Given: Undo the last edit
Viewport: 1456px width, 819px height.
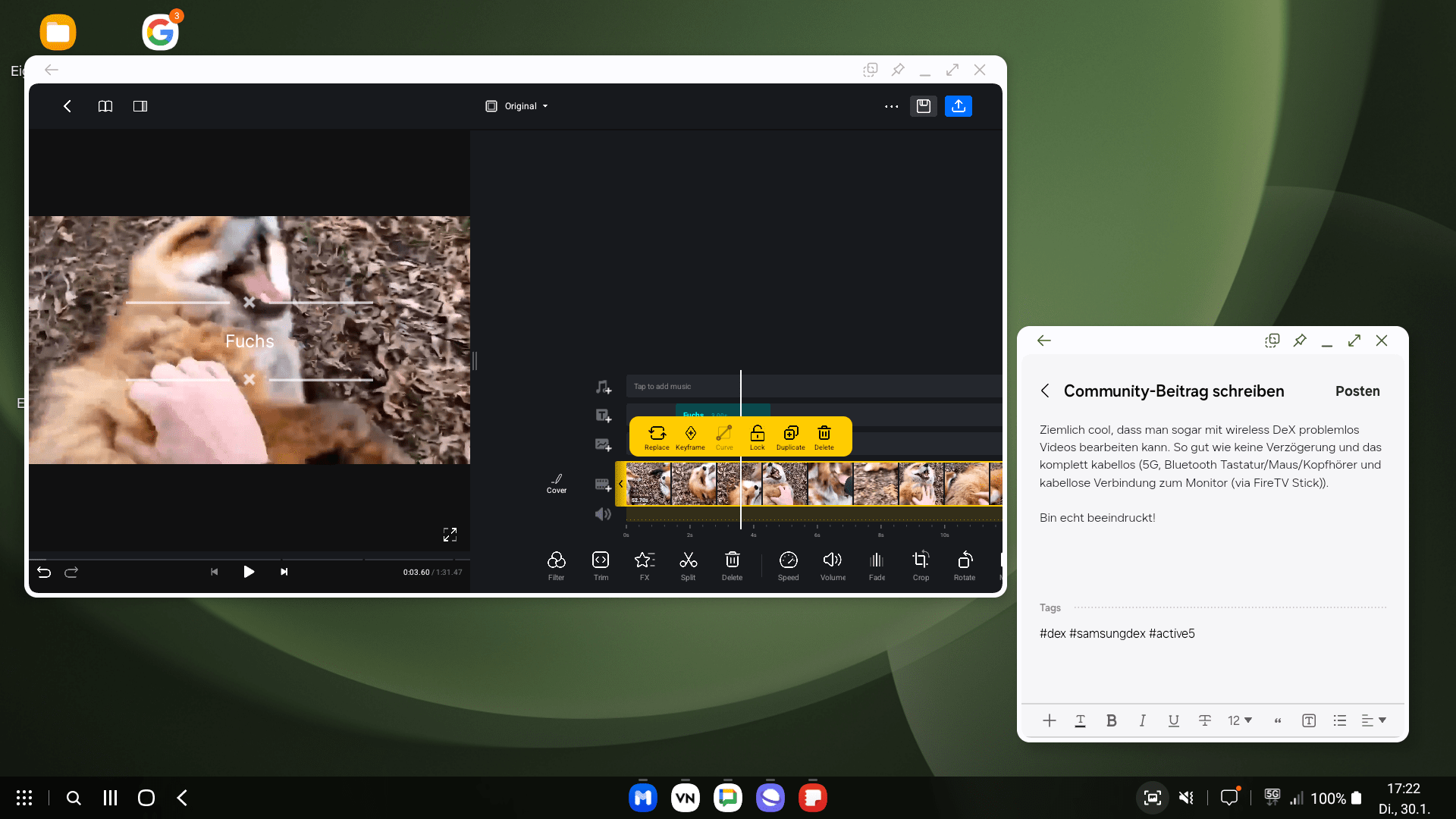Looking at the screenshot, I should point(44,572).
